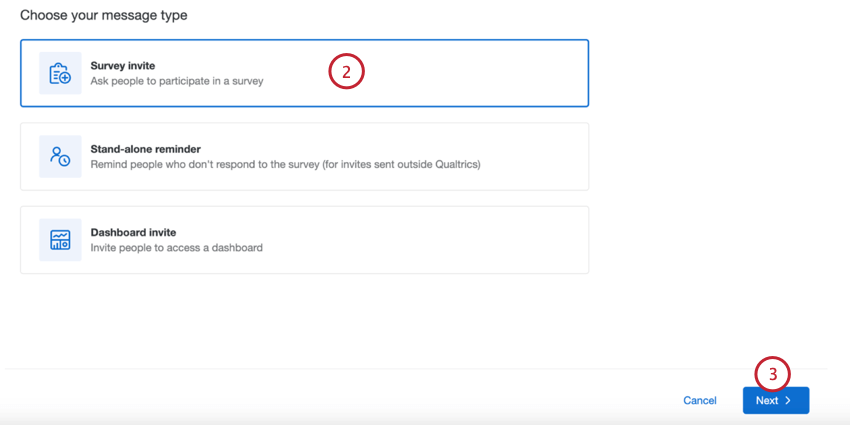The image size is (850, 425).
Task: Click "Invite people to access a dashboard"
Action: coord(177,248)
